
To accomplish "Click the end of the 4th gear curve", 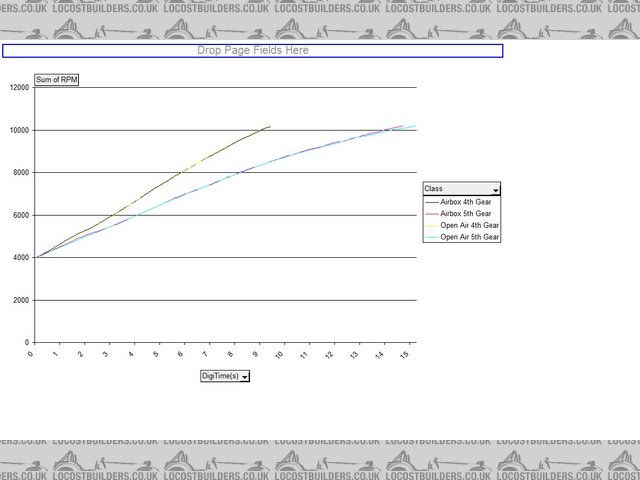I will coord(269,127).
